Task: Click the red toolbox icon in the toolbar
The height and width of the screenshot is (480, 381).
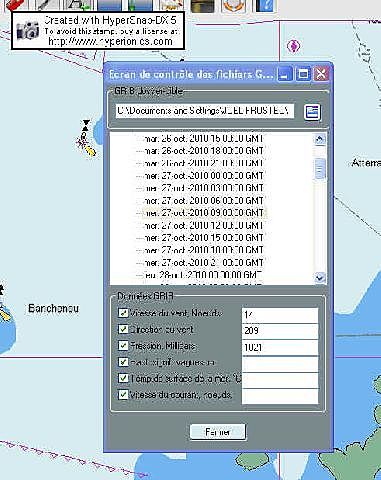Action: point(15,5)
